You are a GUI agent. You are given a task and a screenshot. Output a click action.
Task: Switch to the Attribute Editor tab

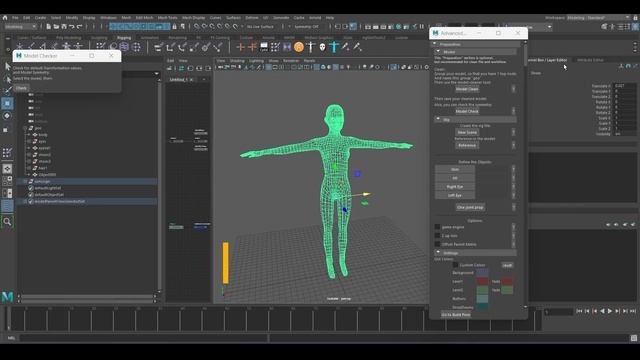pyautogui.click(x=590, y=60)
